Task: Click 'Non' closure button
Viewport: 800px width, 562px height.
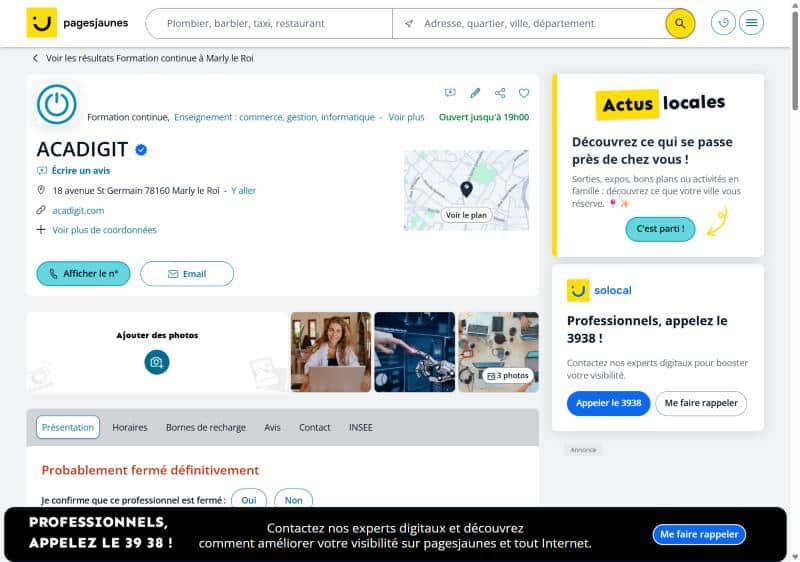Action: click(293, 499)
